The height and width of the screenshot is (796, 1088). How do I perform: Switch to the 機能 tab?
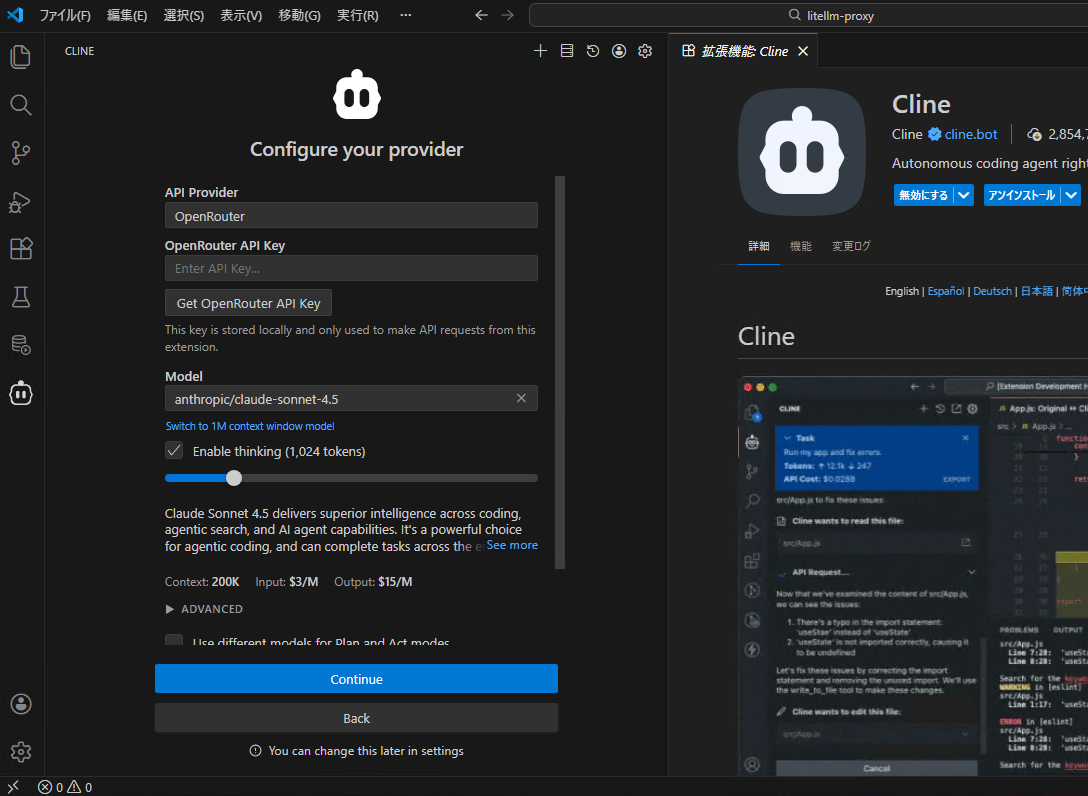pos(801,246)
